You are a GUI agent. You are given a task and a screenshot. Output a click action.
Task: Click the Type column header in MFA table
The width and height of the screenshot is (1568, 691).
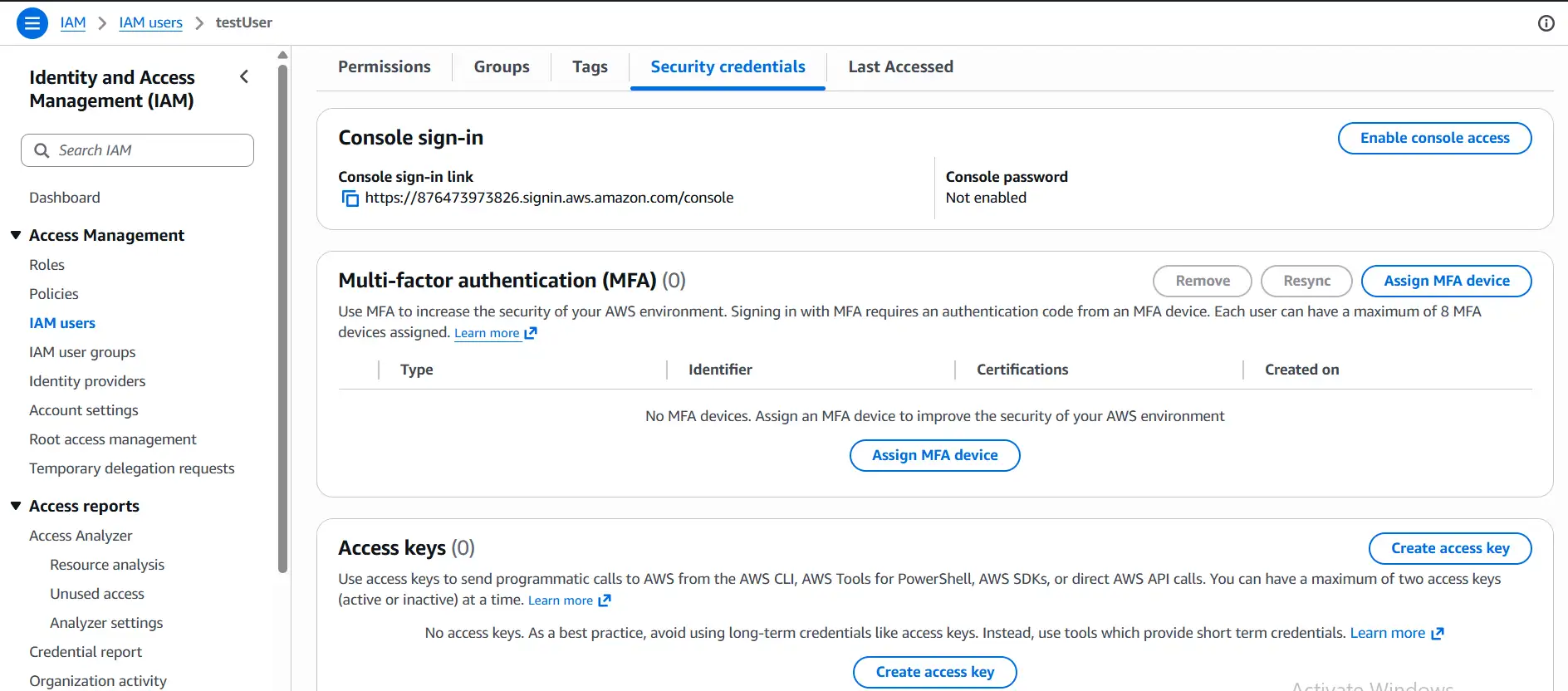417,370
